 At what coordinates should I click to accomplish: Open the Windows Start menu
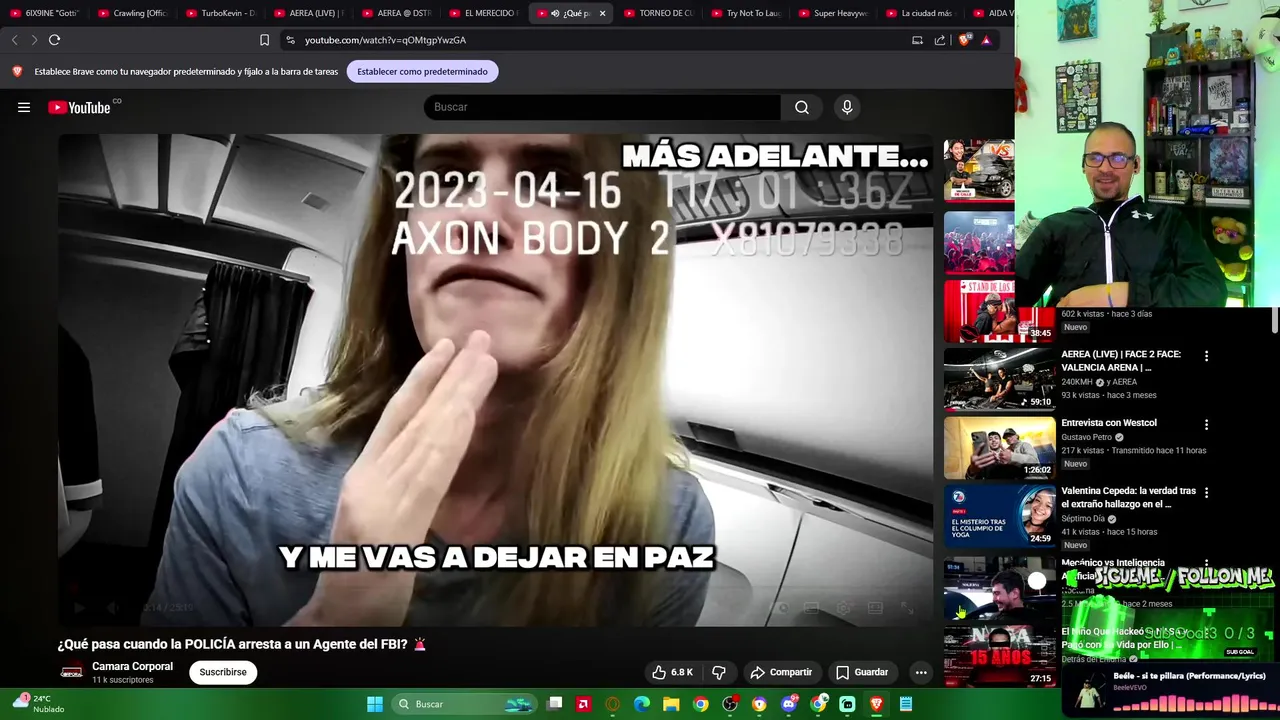coord(375,704)
